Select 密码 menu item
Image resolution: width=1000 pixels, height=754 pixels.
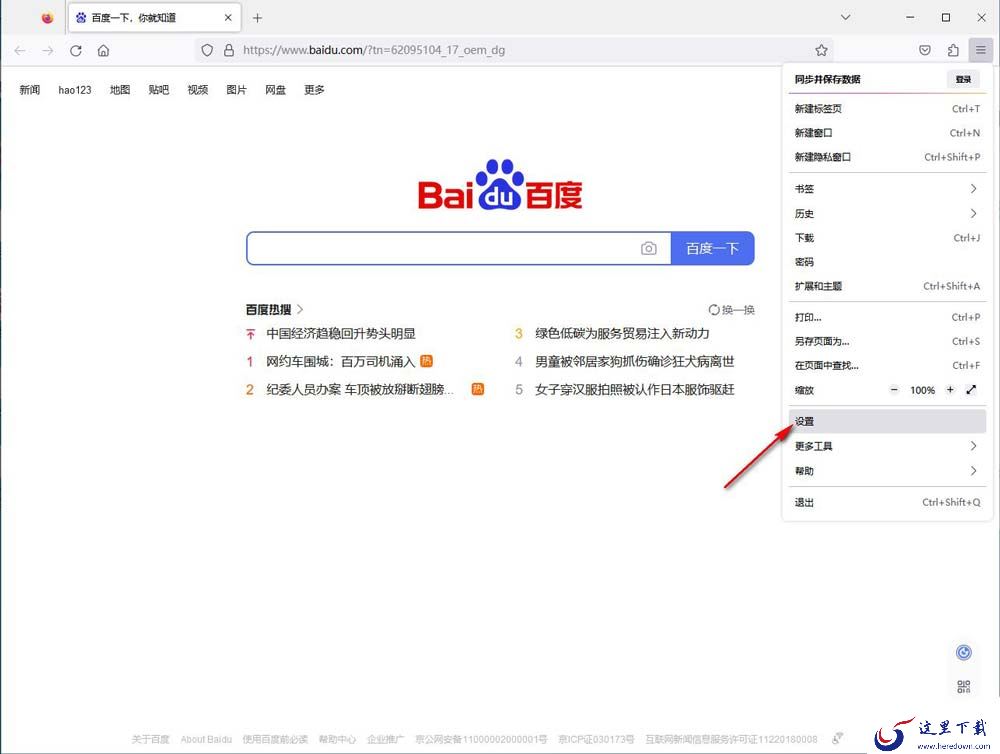click(887, 262)
